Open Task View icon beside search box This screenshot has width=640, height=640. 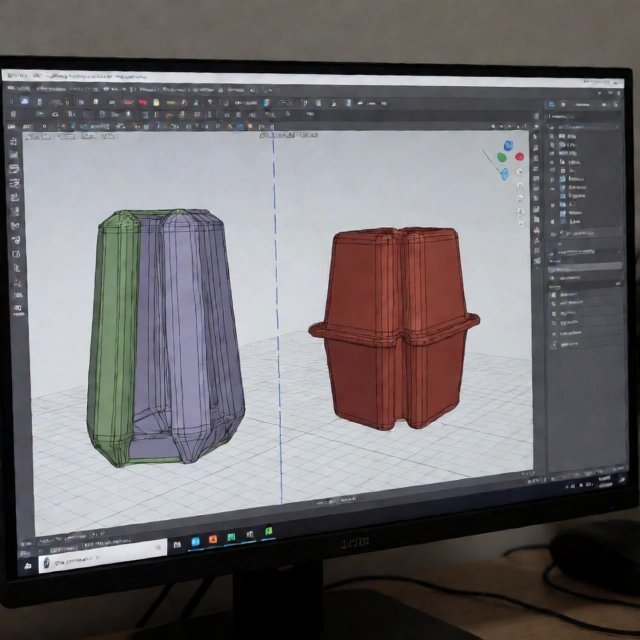pos(177,544)
